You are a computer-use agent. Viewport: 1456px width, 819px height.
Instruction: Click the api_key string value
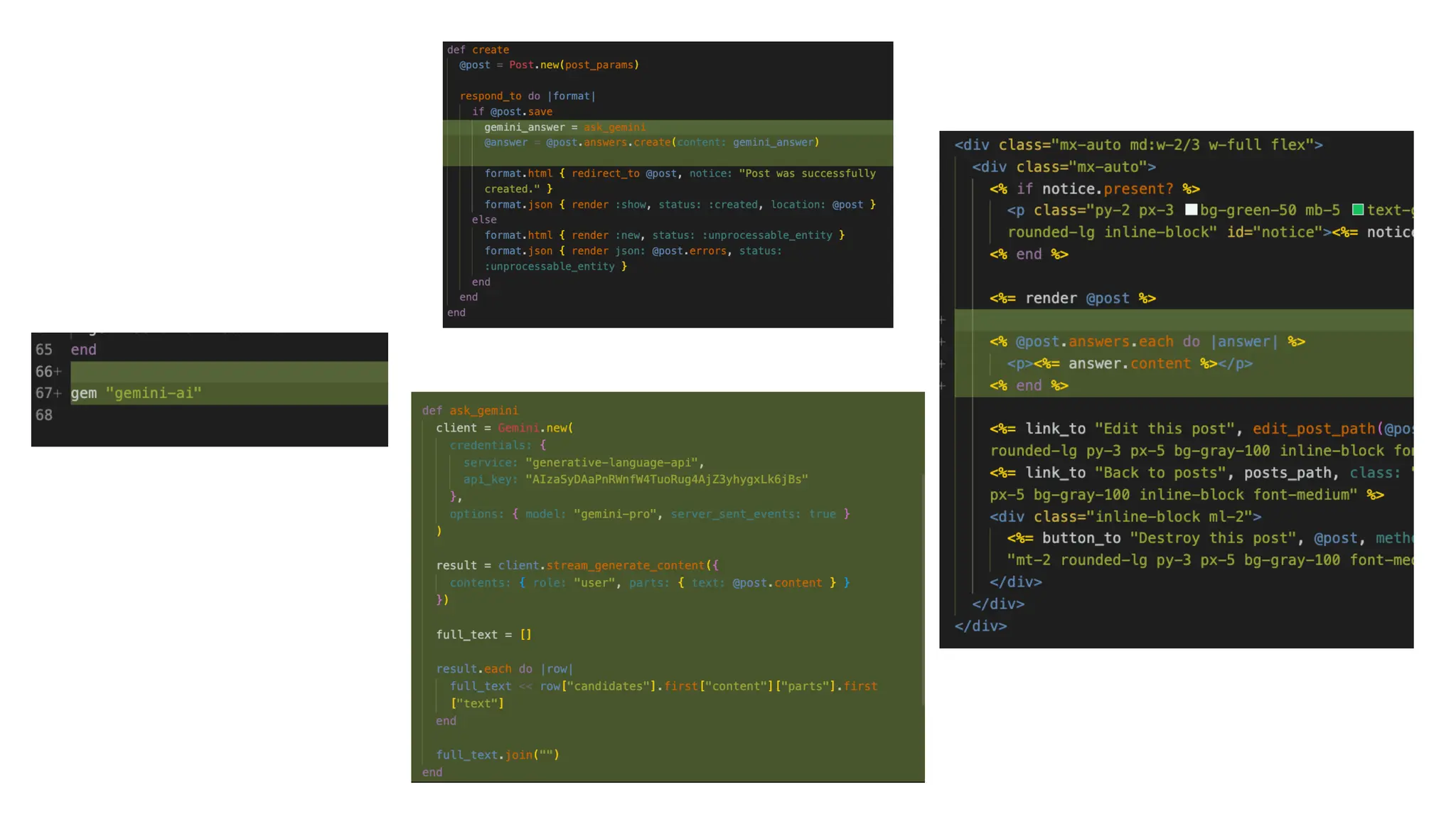(666, 479)
